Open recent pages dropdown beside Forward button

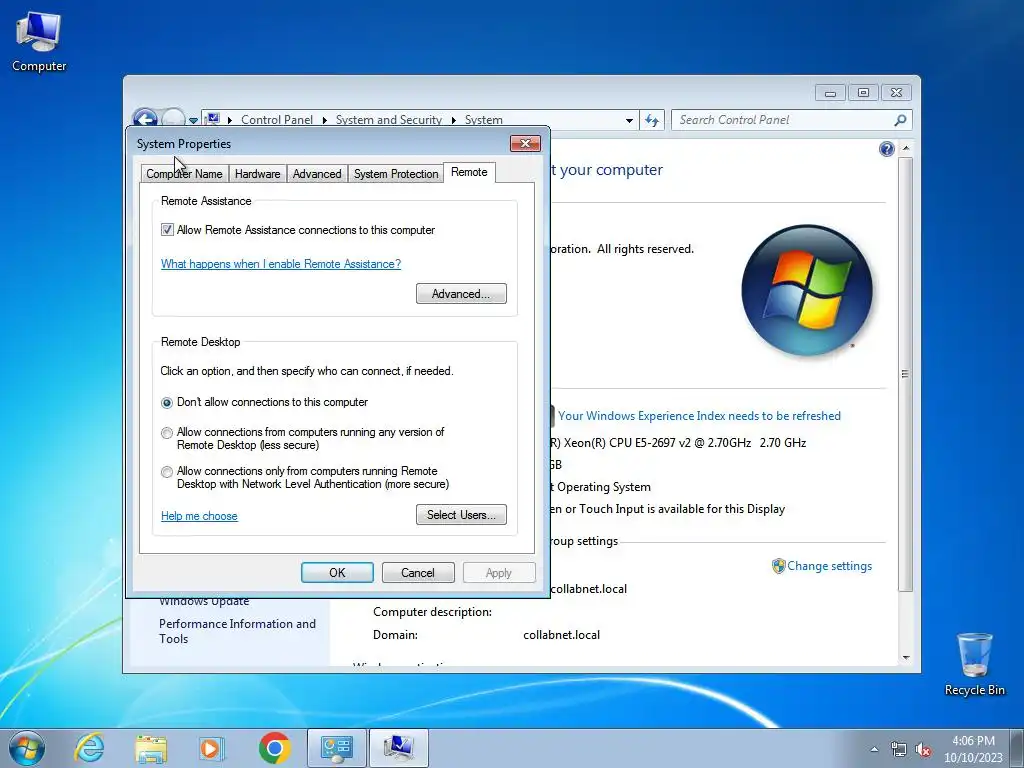[x=193, y=120]
